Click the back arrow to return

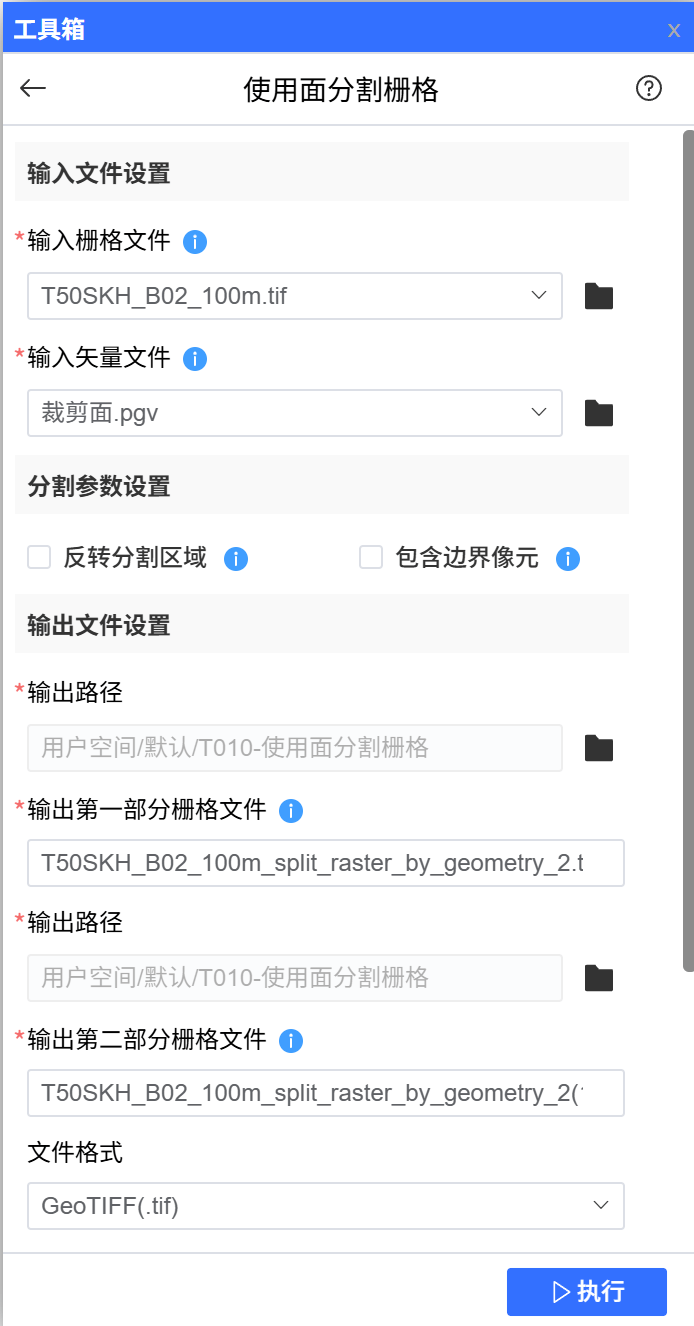32,88
